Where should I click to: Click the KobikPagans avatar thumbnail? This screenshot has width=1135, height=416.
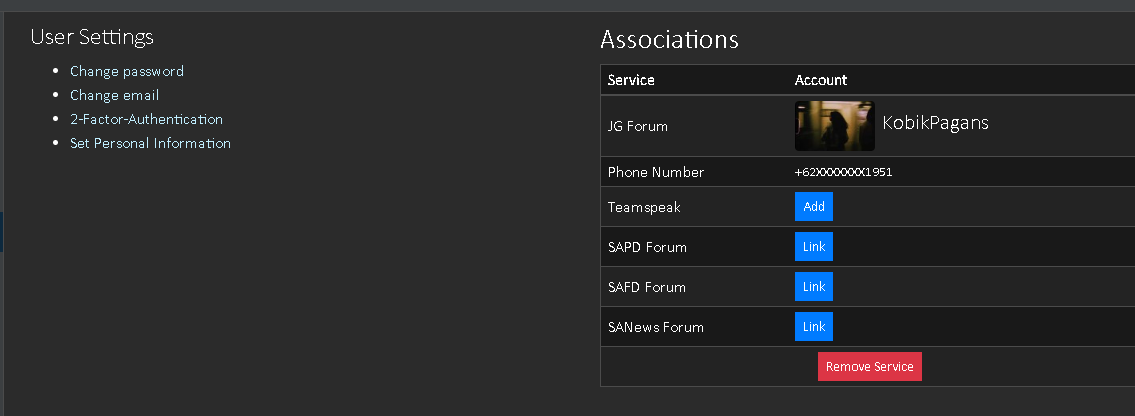(835, 126)
